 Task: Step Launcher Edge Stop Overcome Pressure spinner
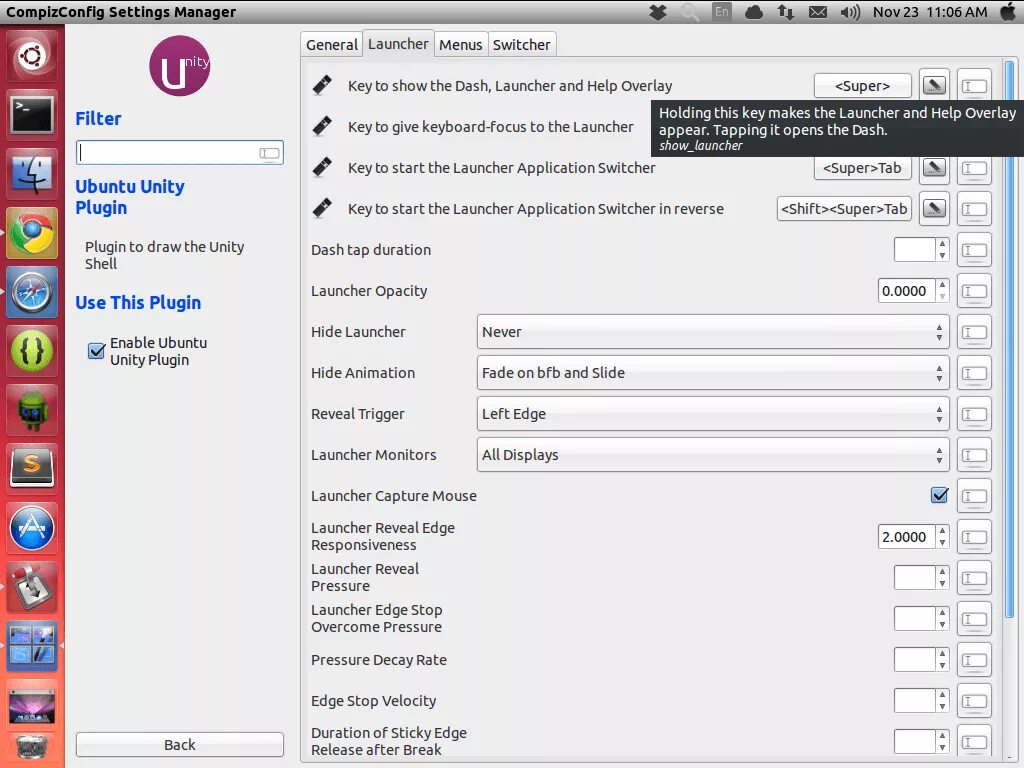pyautogui.click(x=942, y=618)
